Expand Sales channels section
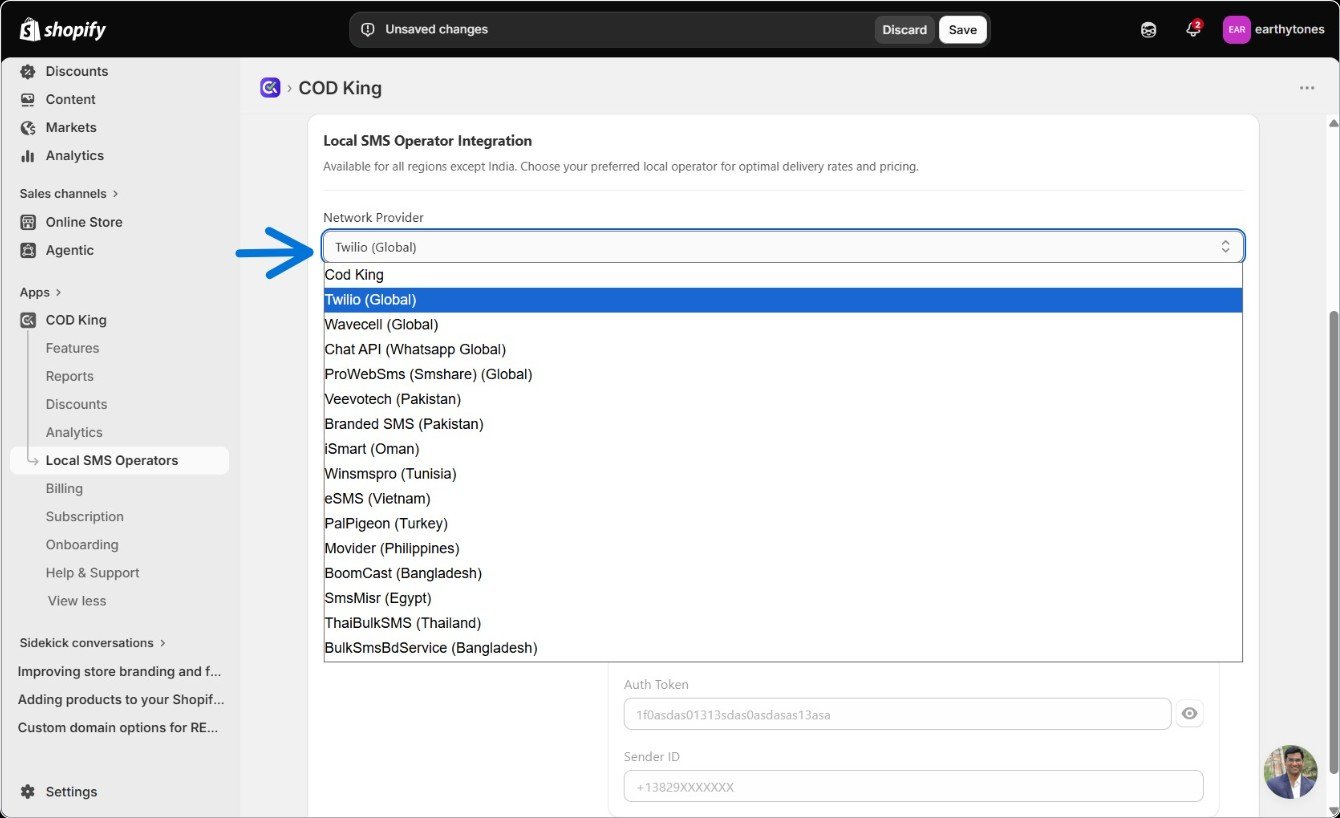This screenshot has width=1340, height=818. tap(69, 194)
